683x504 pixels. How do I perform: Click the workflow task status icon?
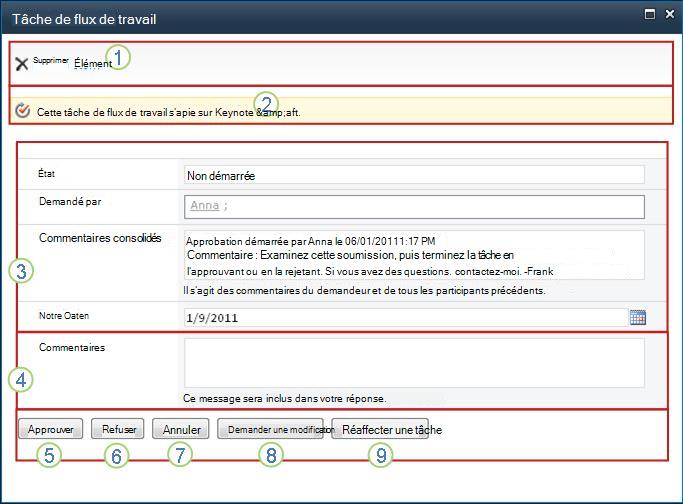22,111
